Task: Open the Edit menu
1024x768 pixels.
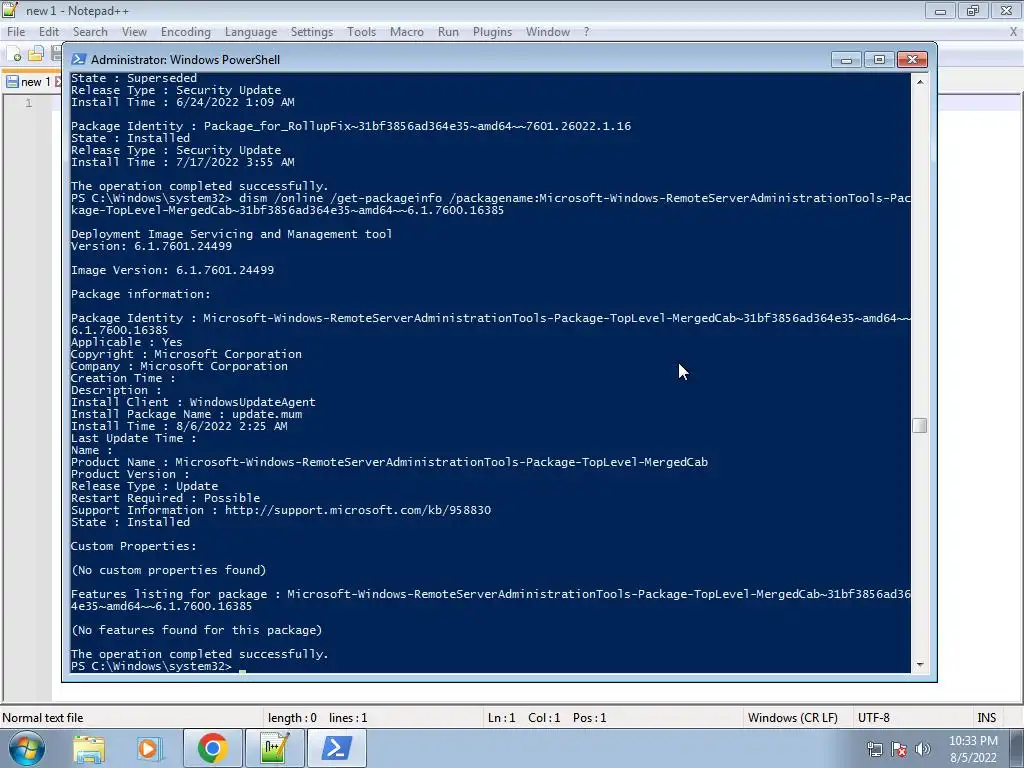Action: pos(49,31)
